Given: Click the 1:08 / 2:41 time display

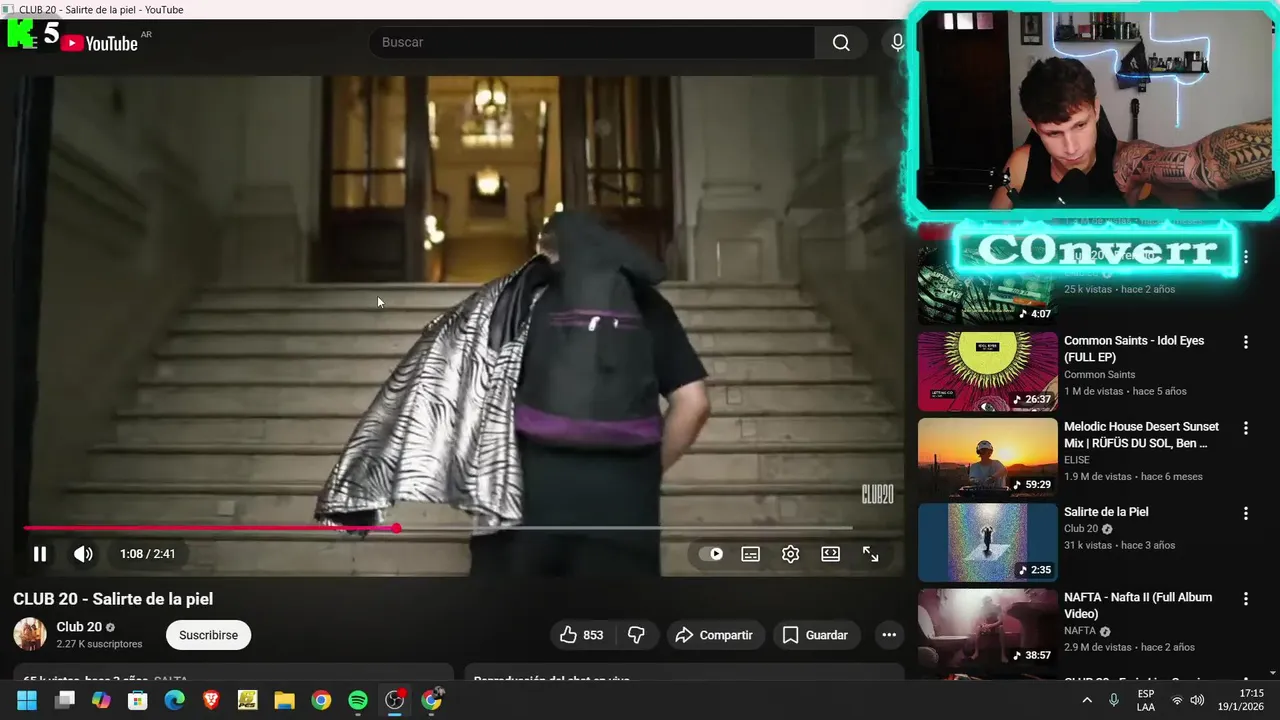Looking at the screenshot, I should tap(147, 554).
